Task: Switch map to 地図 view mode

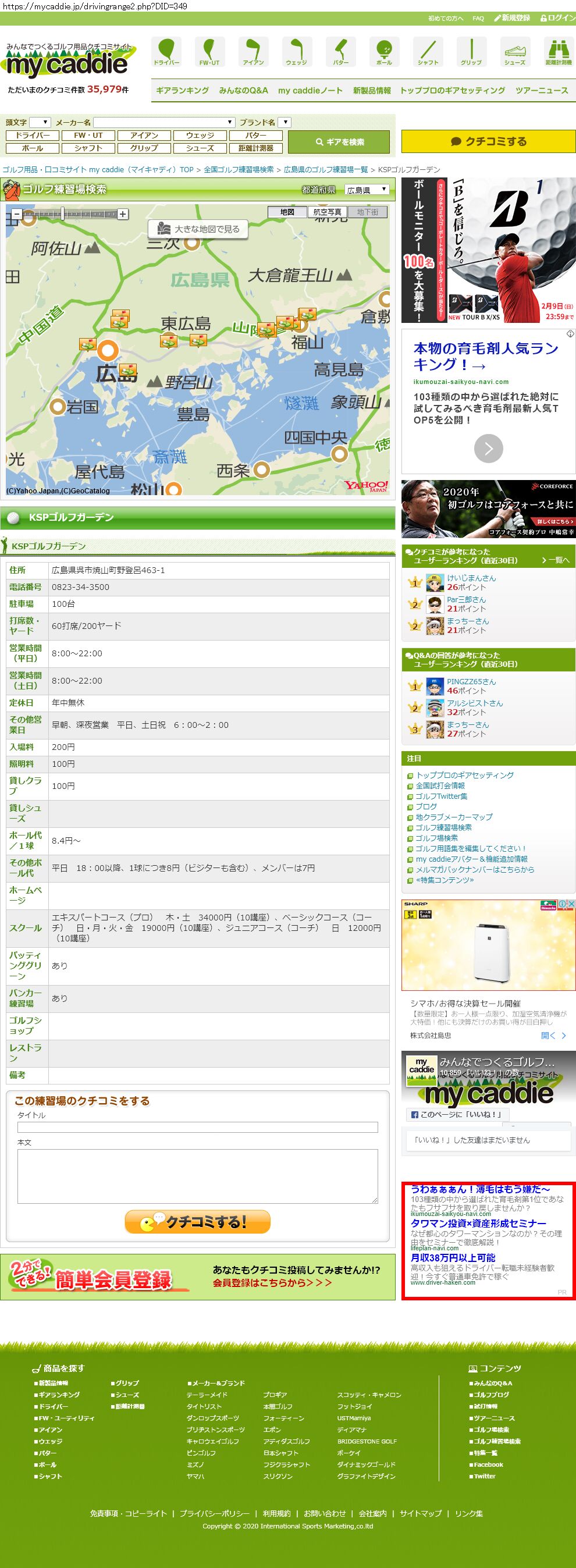Action: click(x=287, y=212)
